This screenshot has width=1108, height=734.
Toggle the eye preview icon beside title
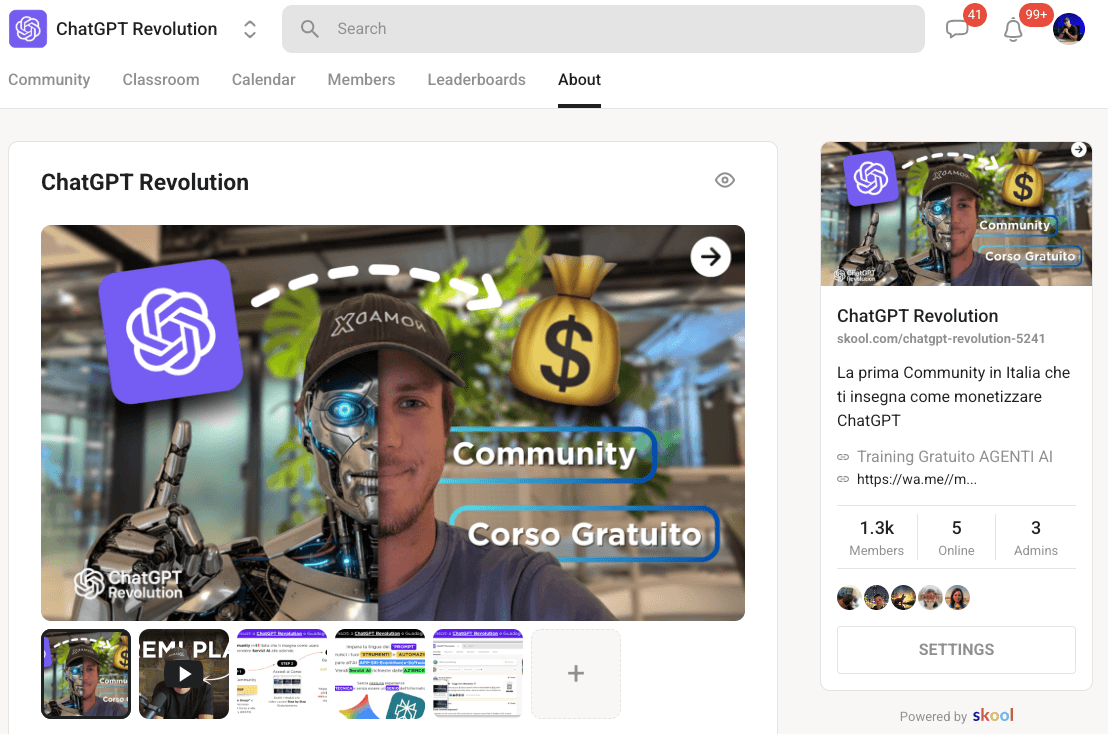pyautogui.click(x=725, y=180)
